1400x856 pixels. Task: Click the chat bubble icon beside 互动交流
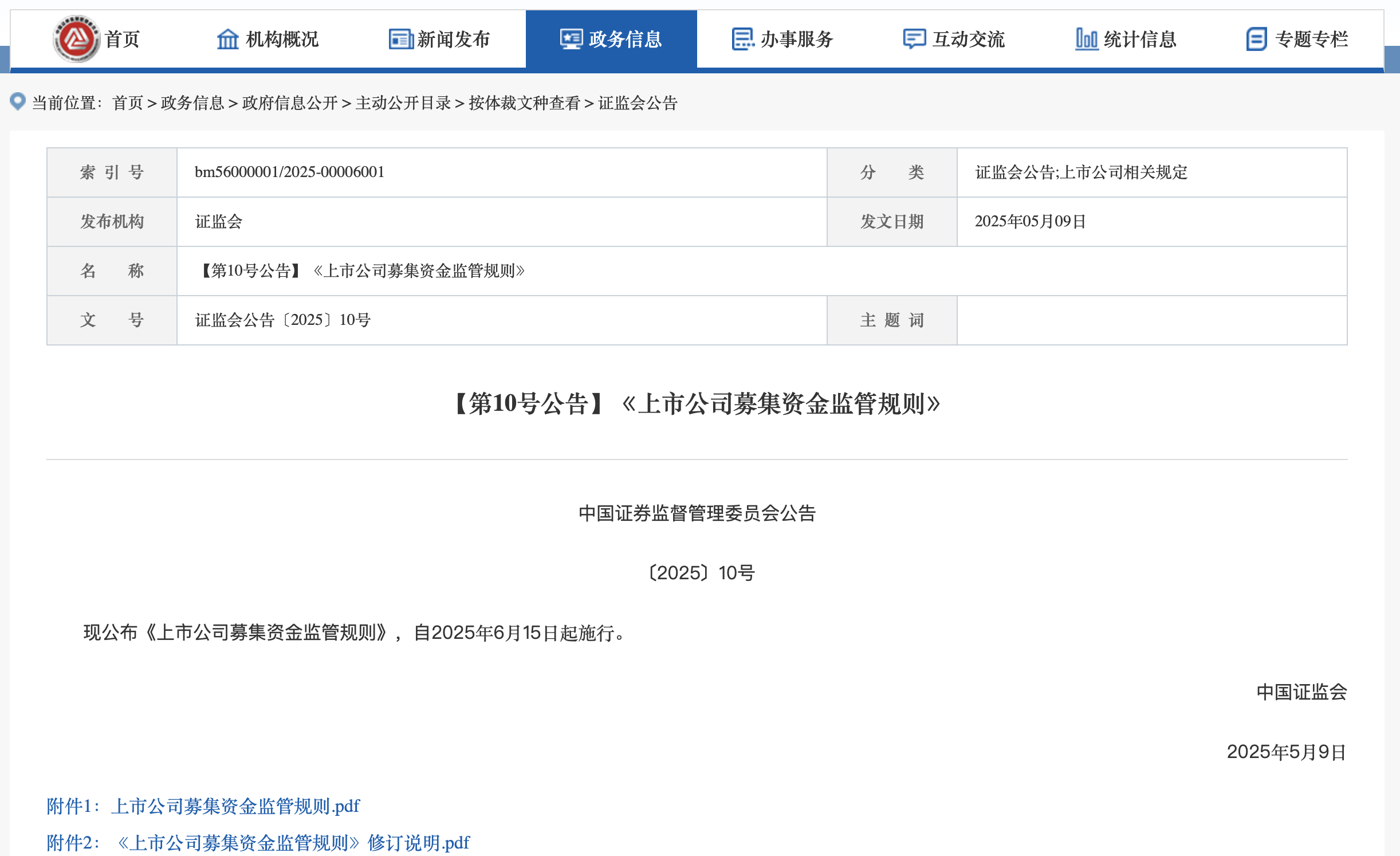(914, 39)
